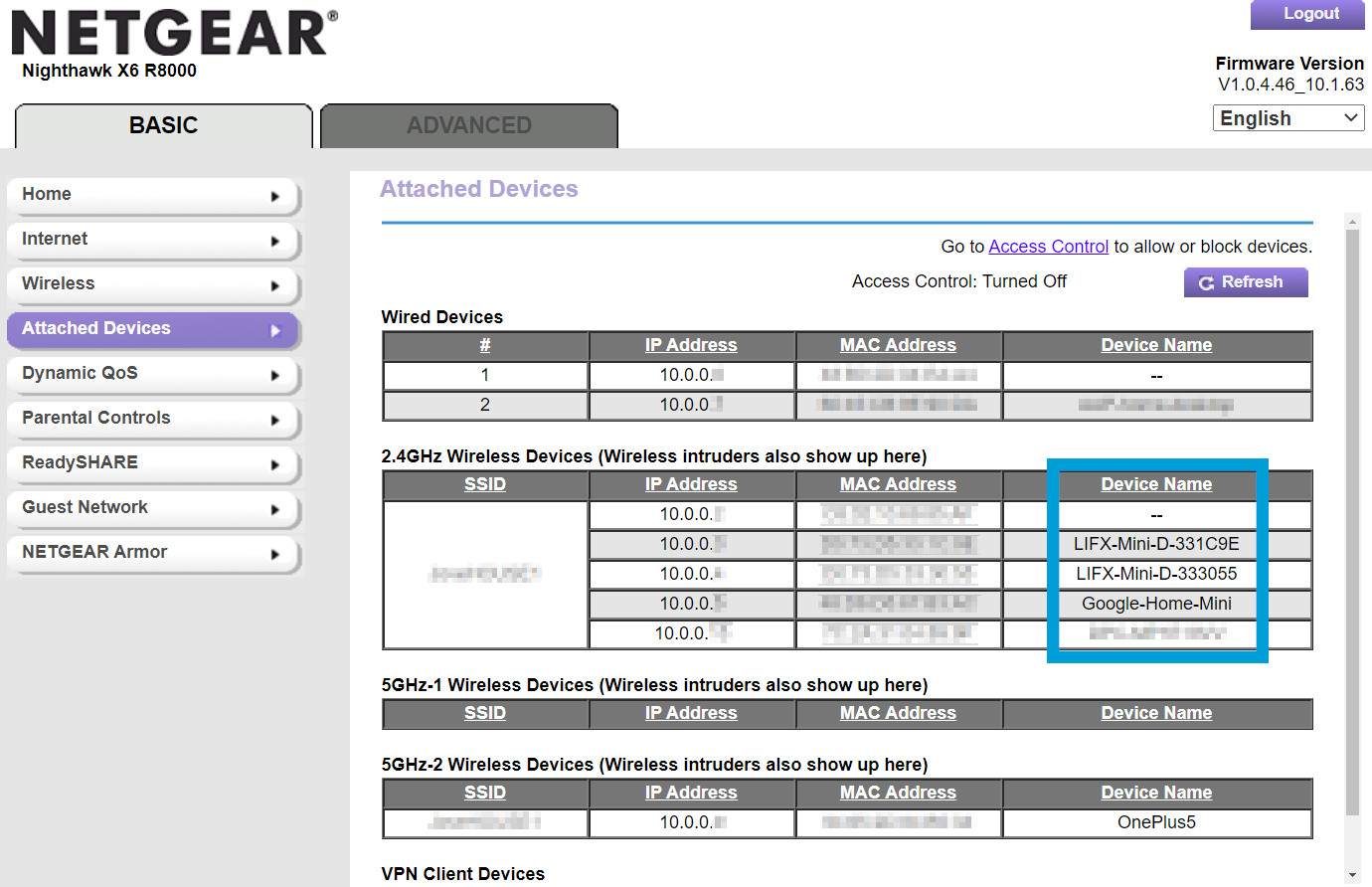Open the English language dropdown
This screenshot has width=1372, height=887.
(1288, 118)
